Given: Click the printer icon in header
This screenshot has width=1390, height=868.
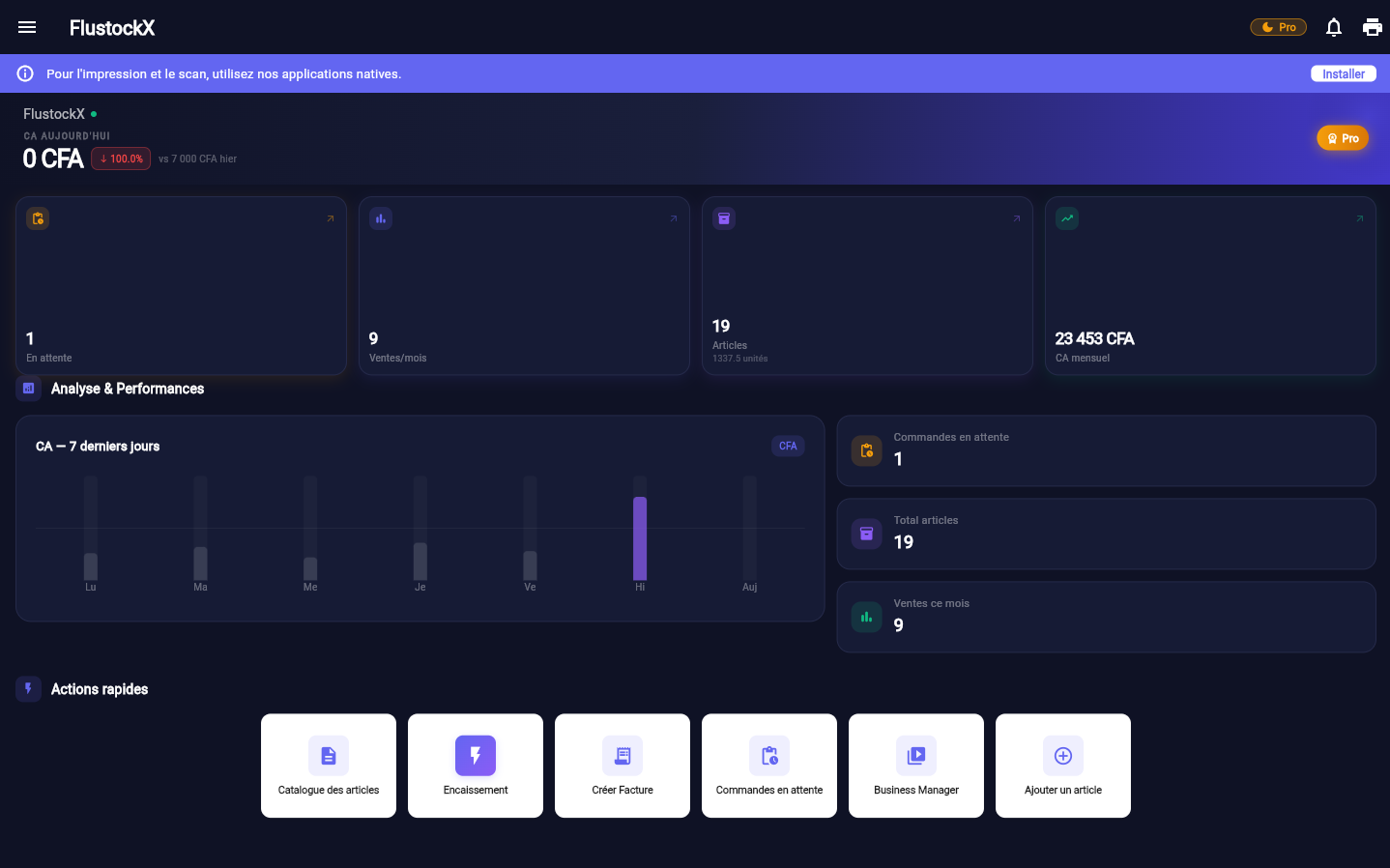Looking at the screenshot, I should (x=1373, y=27).
